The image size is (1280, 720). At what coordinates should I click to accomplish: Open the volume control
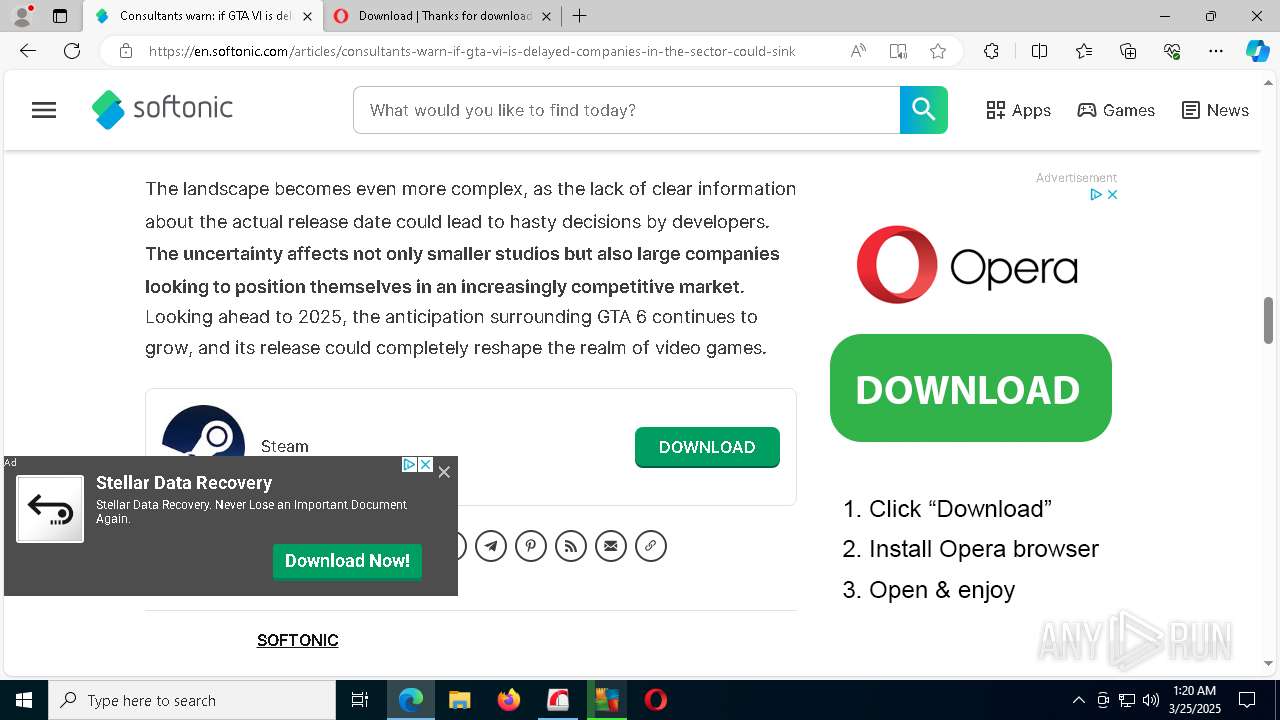pyautogui.click(x=1151, y=700)
